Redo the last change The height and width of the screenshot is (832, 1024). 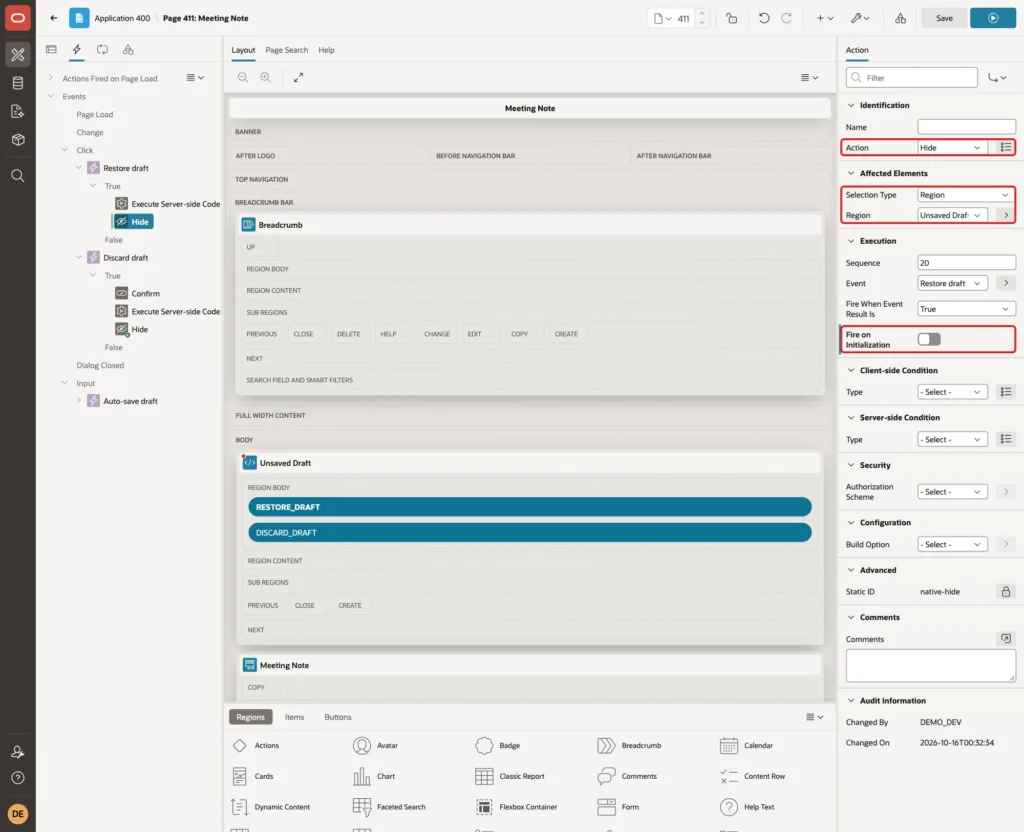[786, 18]
